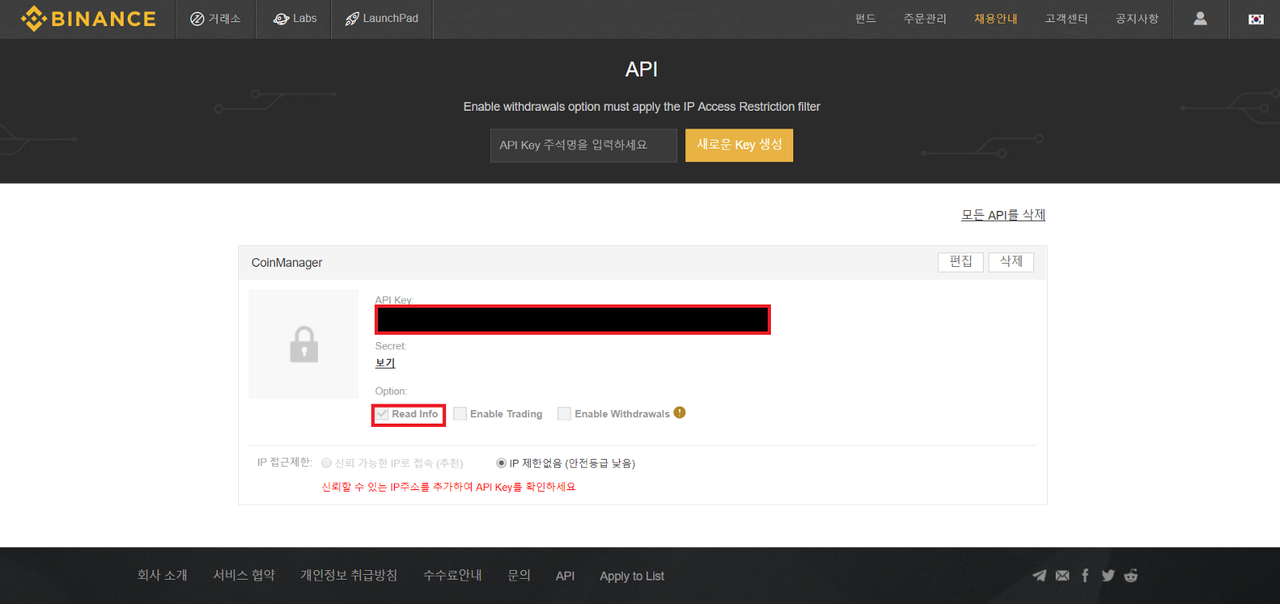Click the 보기 link under Secret

point(385,363)
